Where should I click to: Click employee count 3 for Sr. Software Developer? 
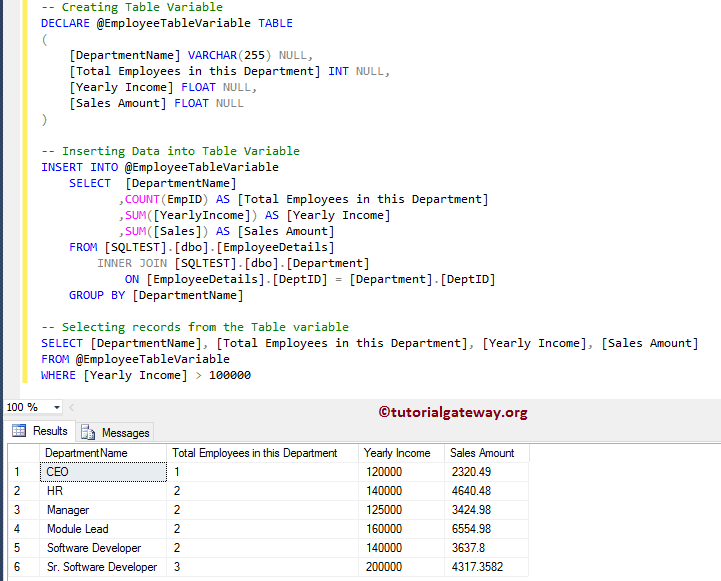(262, 567)
